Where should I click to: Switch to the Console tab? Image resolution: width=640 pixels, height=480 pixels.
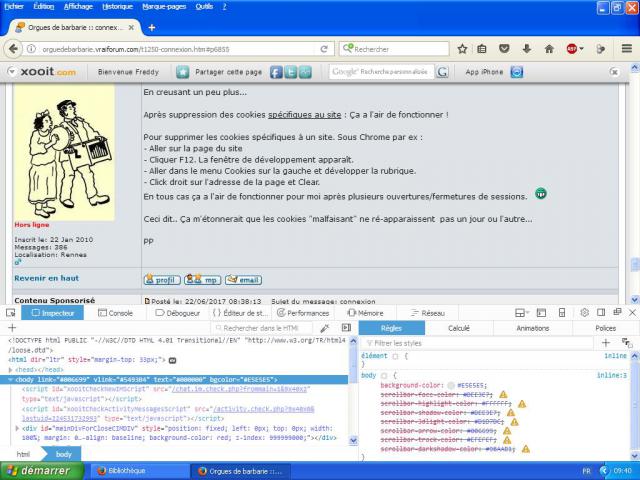click(x=116, y=313)
